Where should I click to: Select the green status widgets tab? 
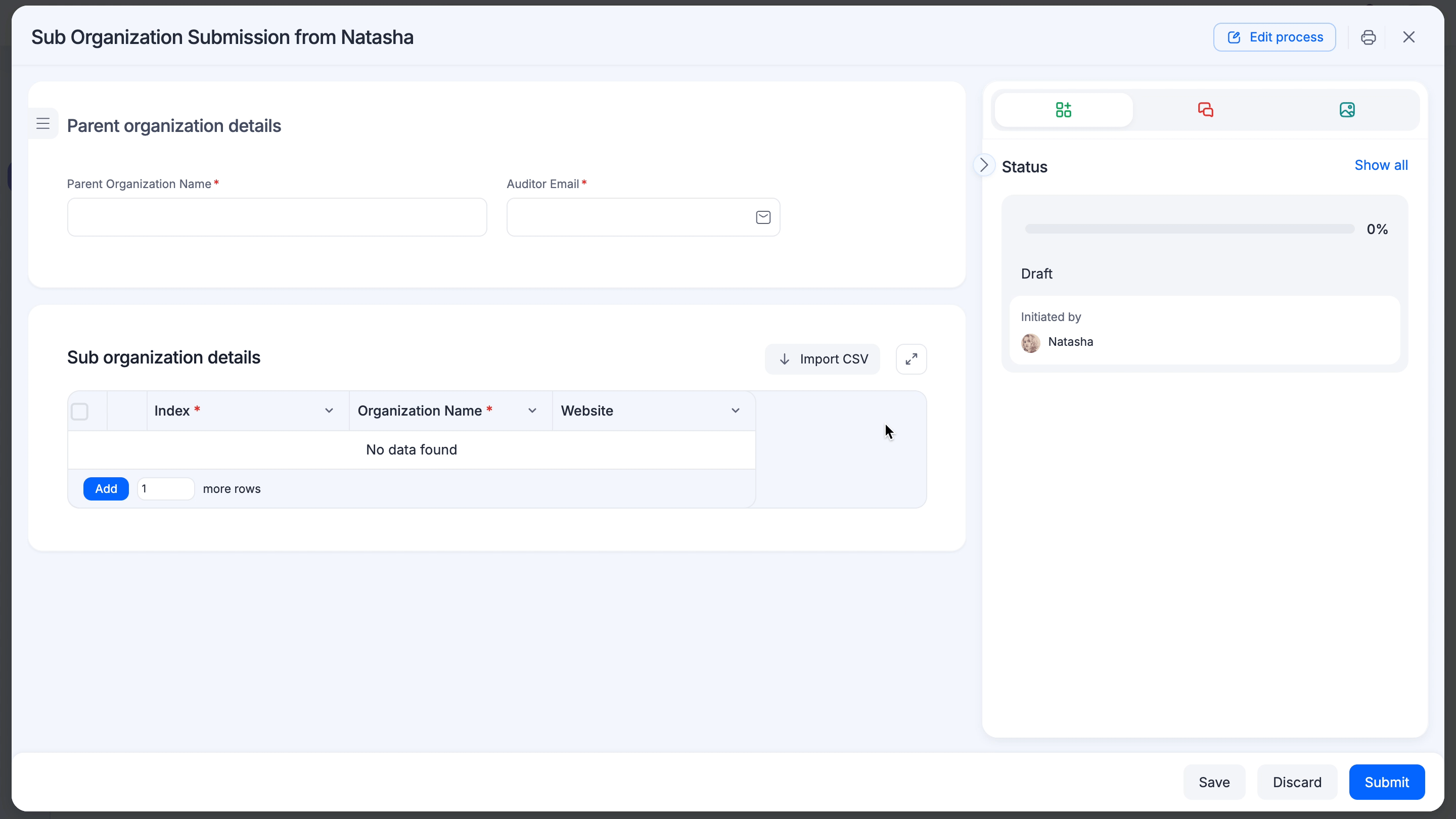point(1063,110)
